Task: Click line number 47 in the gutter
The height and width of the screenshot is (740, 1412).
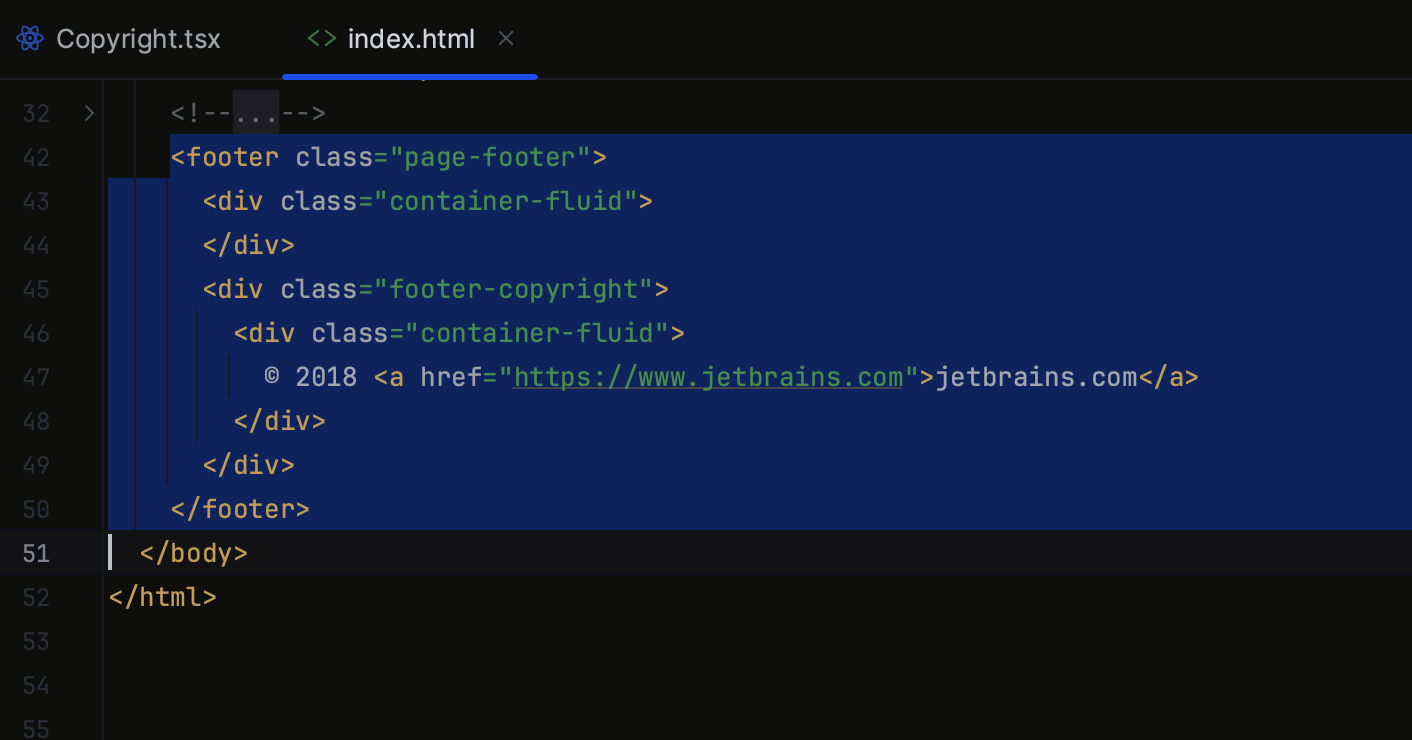Action: [x=36, y=377]
